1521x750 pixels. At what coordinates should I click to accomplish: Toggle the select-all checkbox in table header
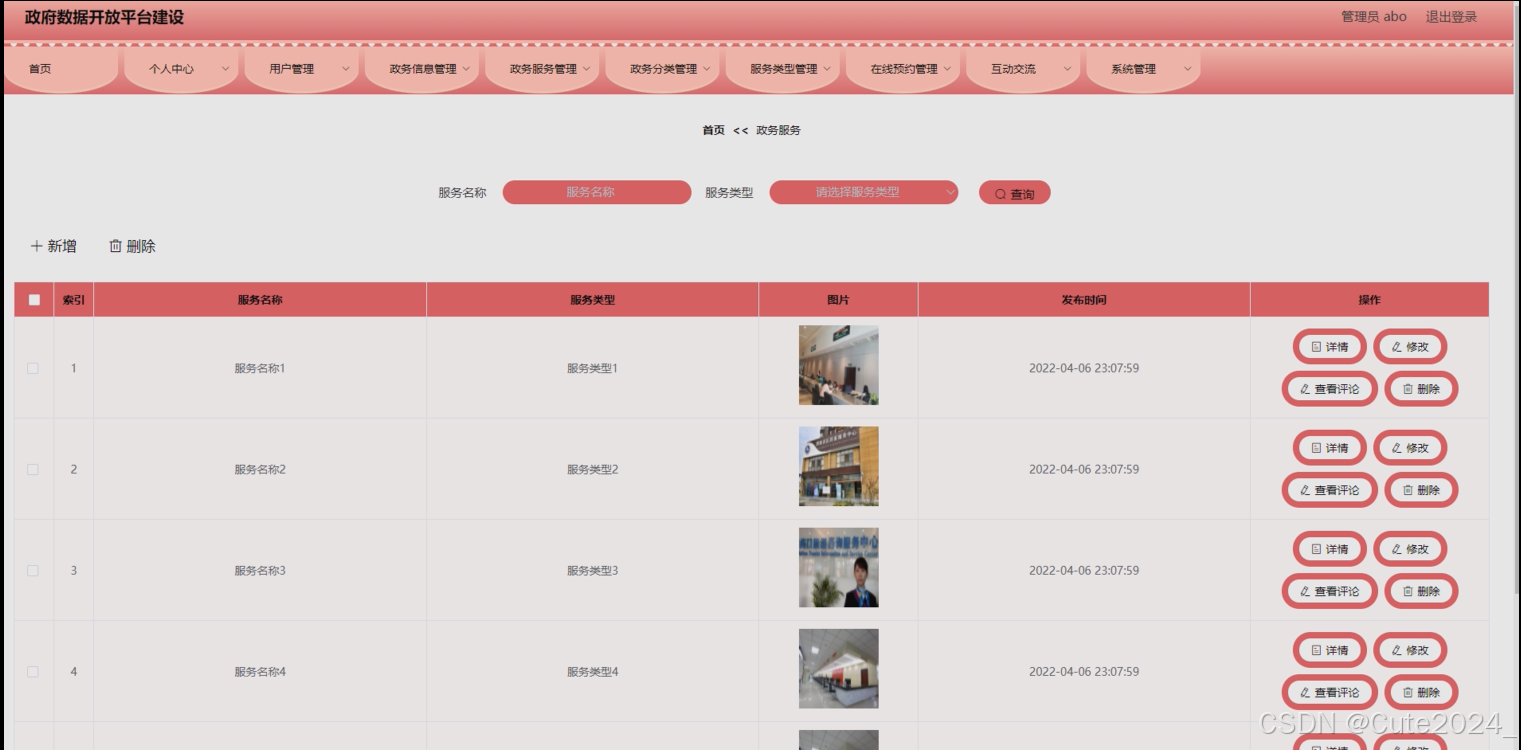(x=34, y=300)
